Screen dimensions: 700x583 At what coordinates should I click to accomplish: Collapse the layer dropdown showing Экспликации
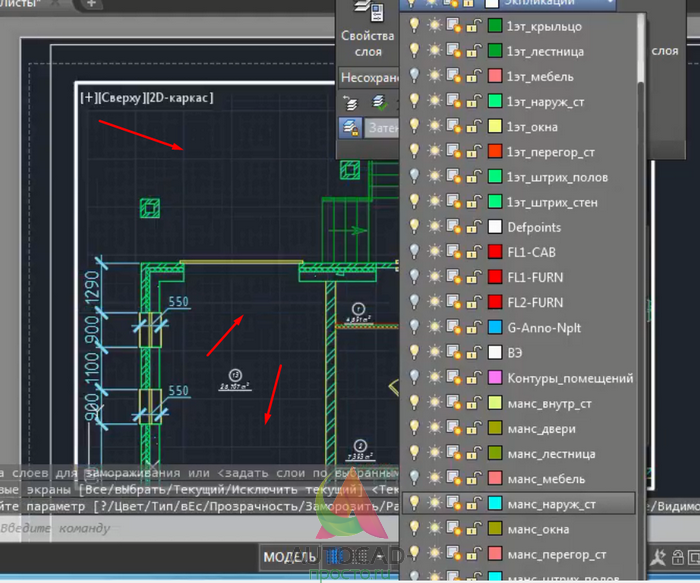click(x=508, y=4)
